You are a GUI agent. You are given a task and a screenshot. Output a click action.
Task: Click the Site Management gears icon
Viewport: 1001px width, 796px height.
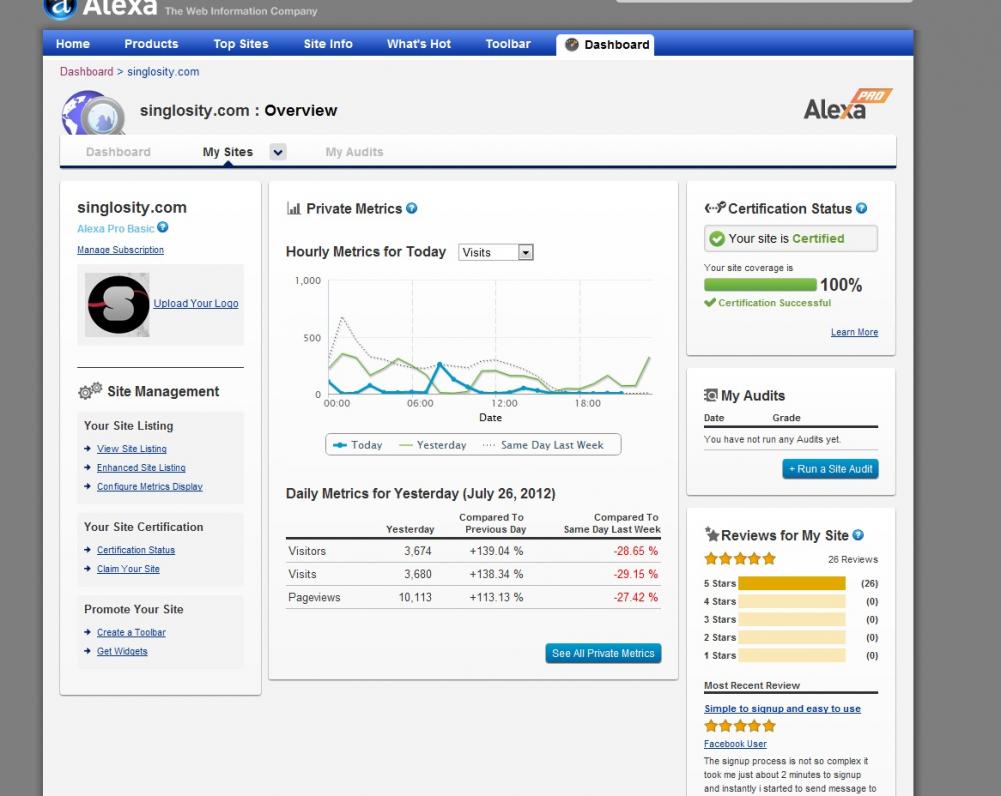coord(90,391)
